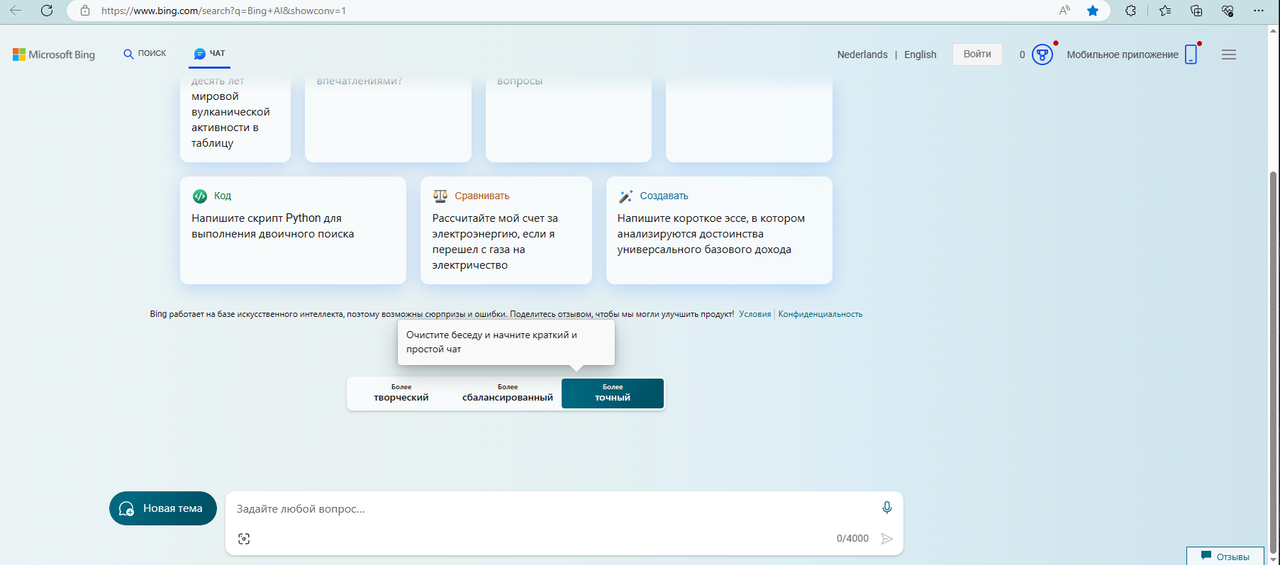Open the Microsoft Rewards medal icon
The image size is (1280, 565).
1043,55
